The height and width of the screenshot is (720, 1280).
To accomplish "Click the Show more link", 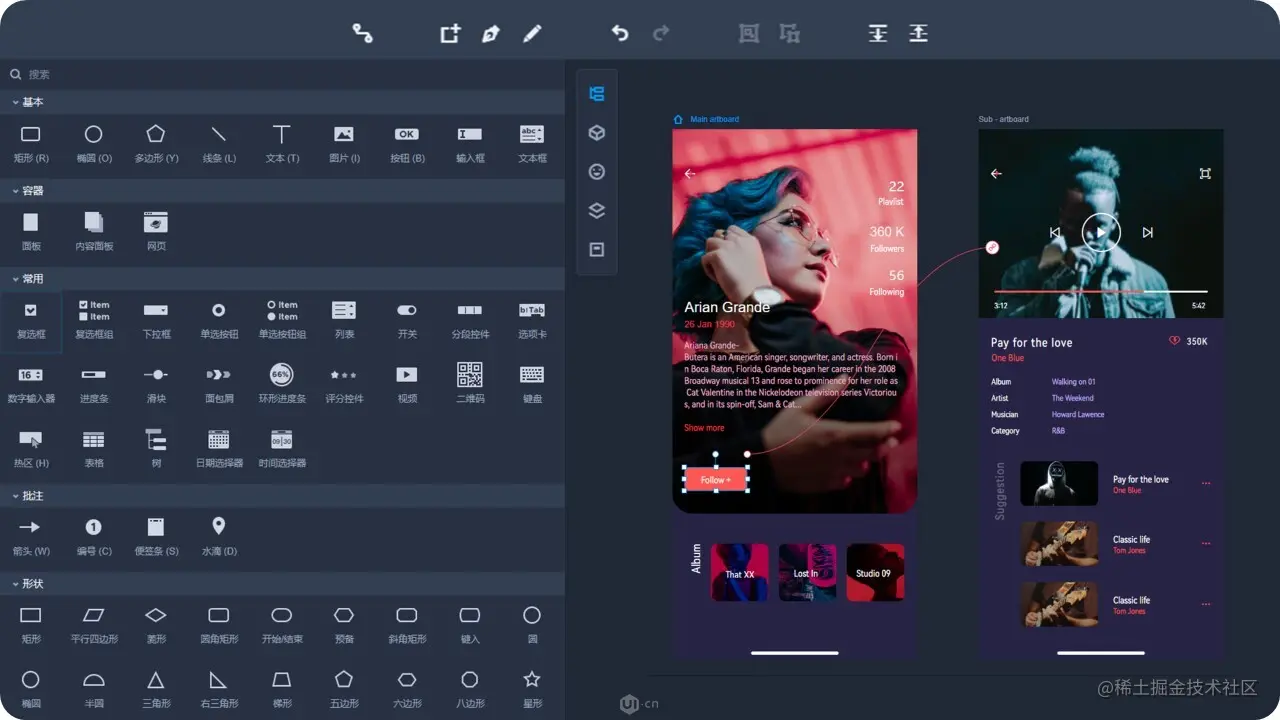I will 704,428.
